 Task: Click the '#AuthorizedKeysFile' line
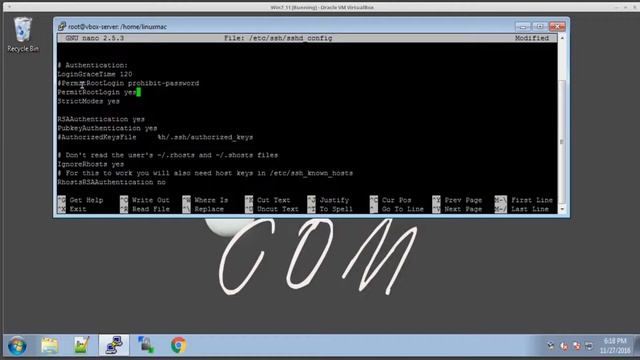155,137
